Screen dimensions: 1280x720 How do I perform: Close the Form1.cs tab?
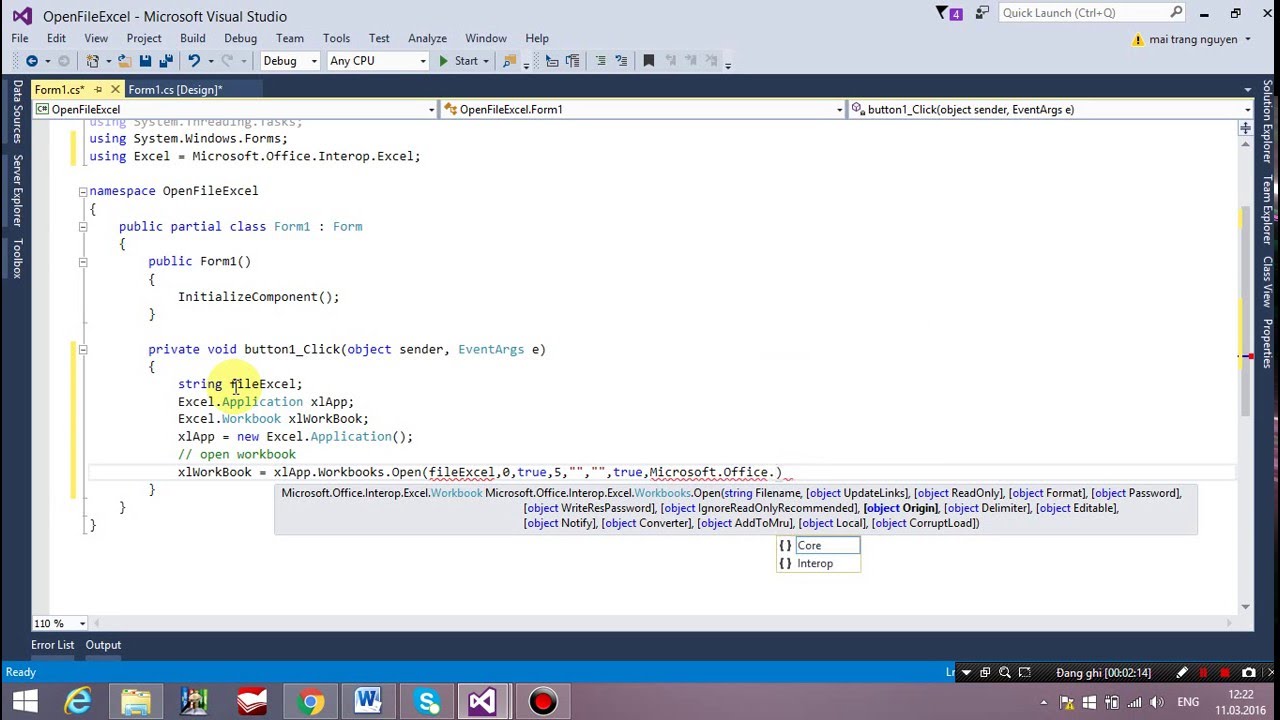[x=115, y=90]
